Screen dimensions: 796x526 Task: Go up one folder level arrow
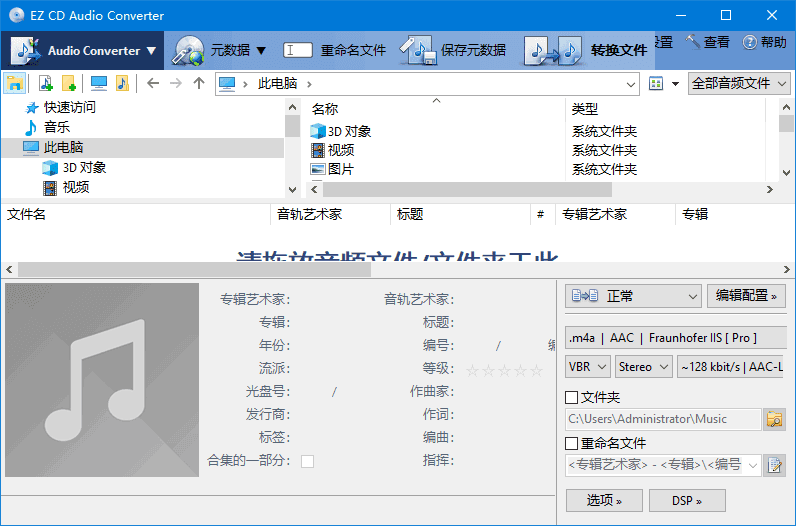click(x=199, y=83)
